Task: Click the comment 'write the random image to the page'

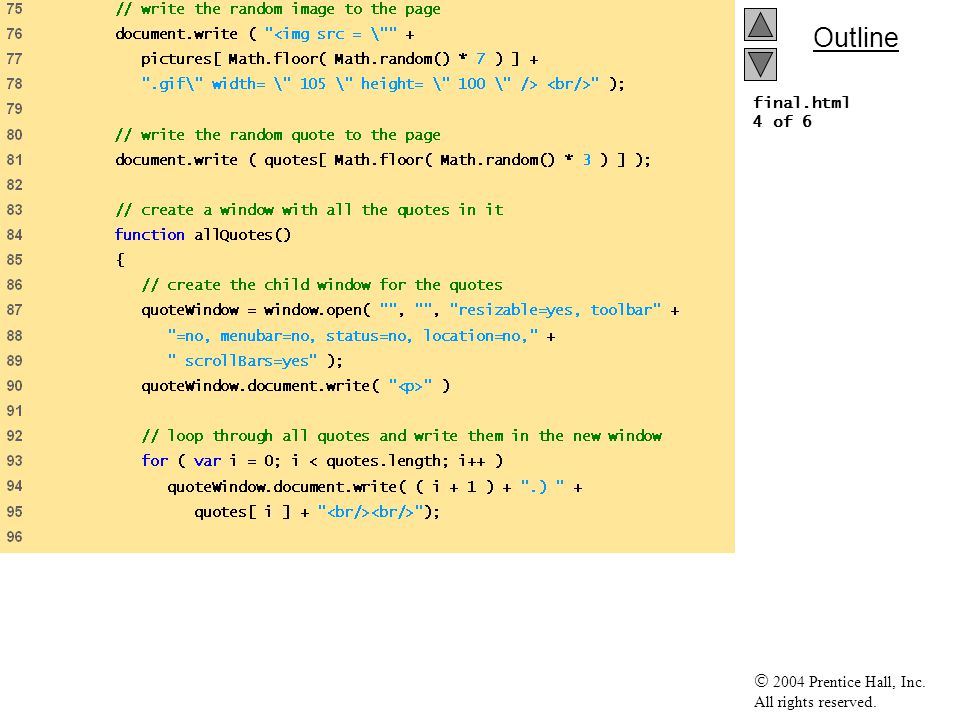Action: (x=278, y=9)
